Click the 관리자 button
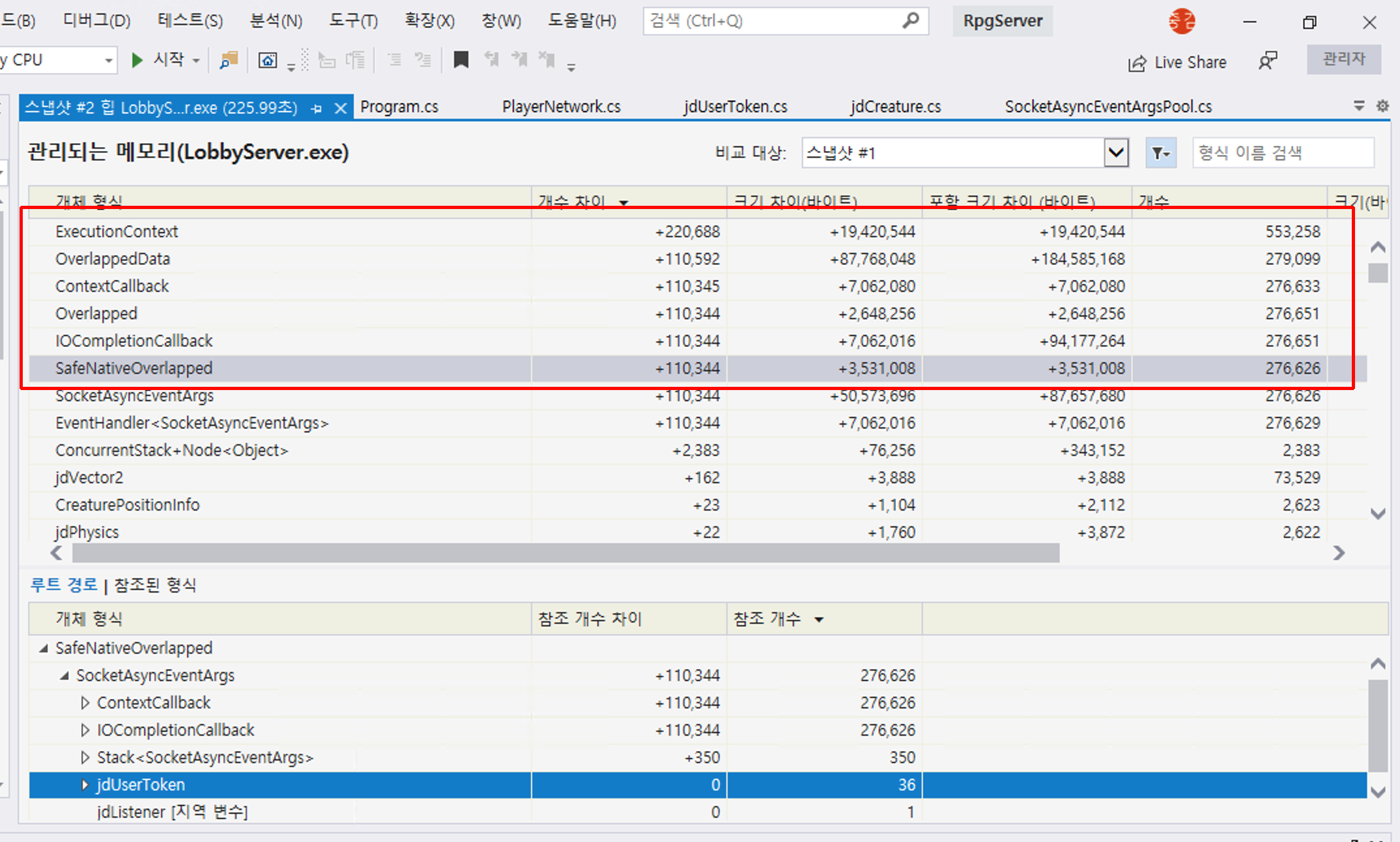Image resolution: width=1400 pixels, height=842 pixels. pyautogui.click(x=1344, y=59)
